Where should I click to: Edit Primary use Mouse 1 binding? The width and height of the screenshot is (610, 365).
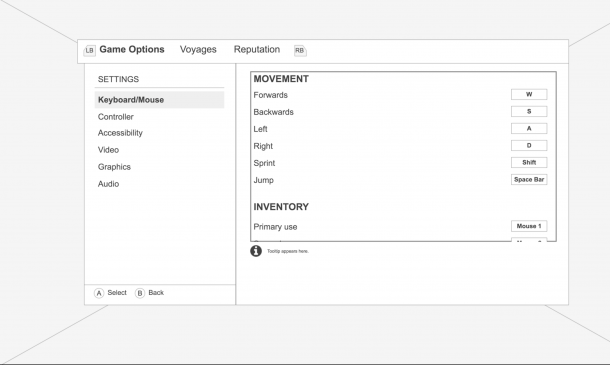[529, 226]
